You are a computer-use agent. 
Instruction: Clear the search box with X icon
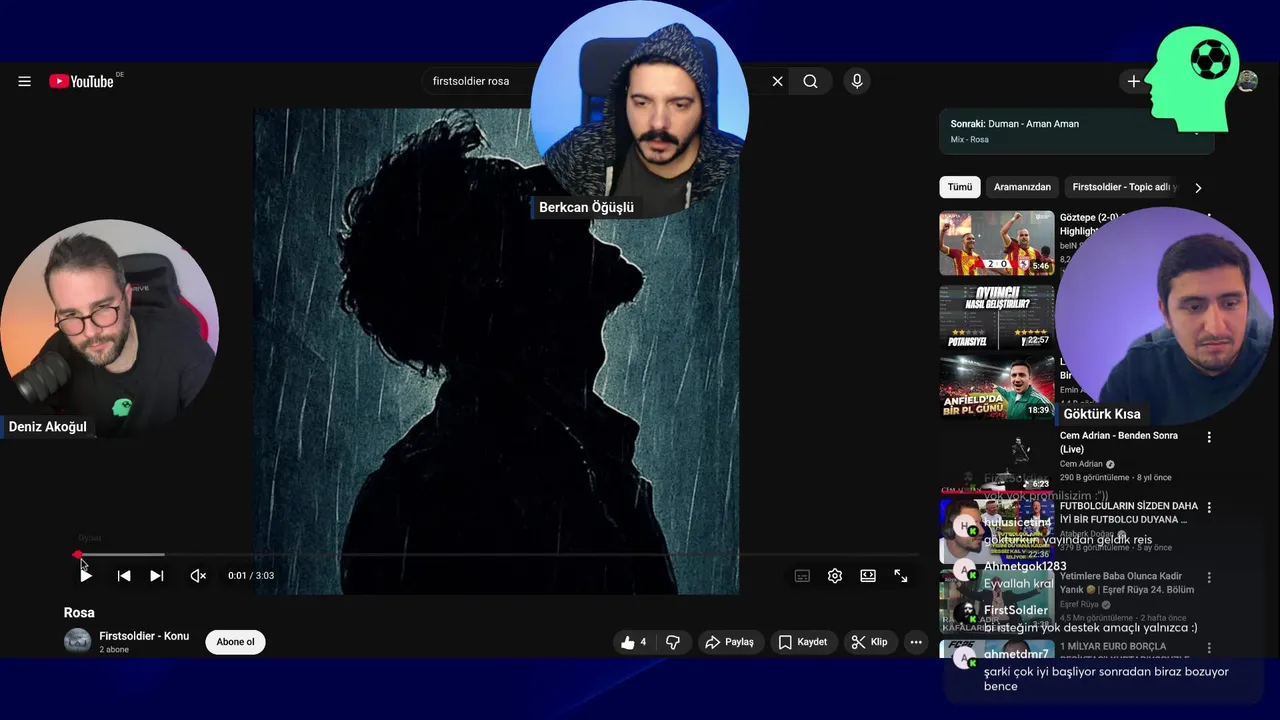click(777, 81)
